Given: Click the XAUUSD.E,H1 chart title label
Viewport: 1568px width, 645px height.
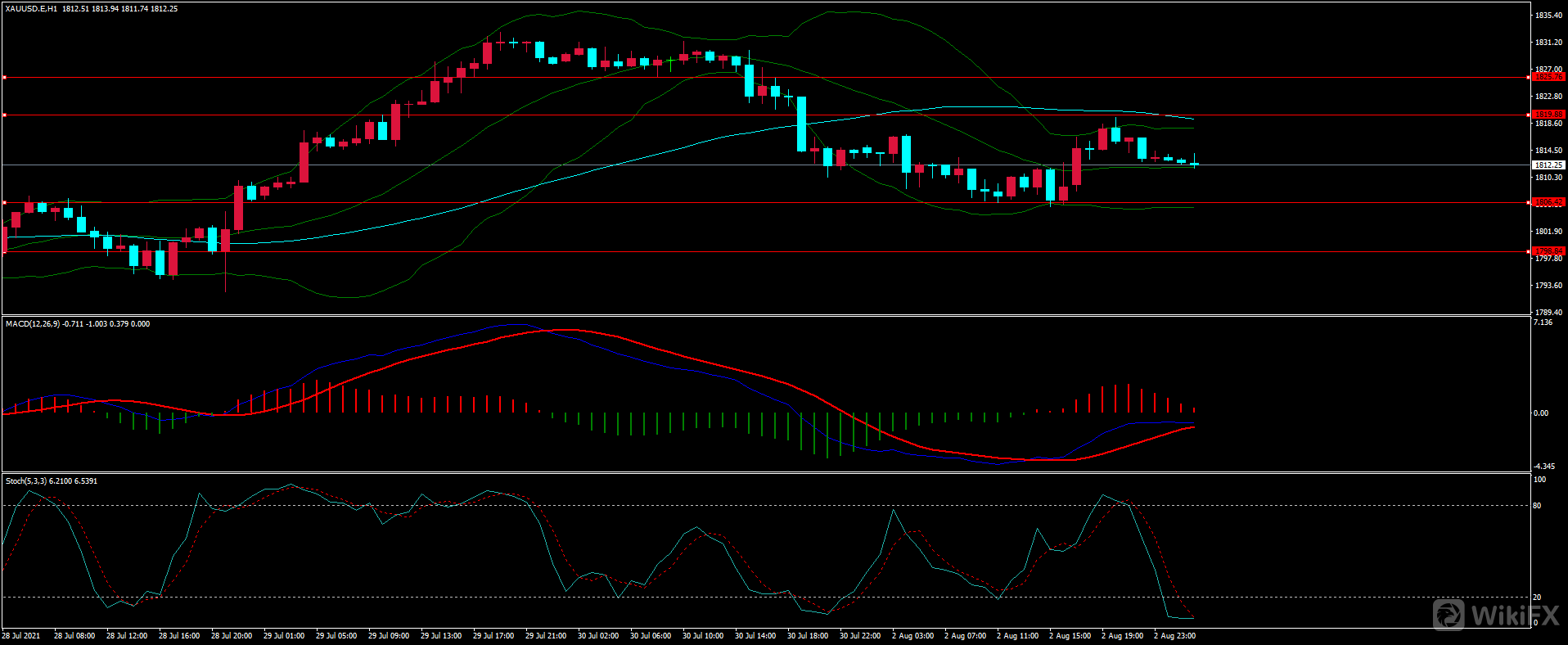Looking at the screenshot, I should pos(31,9).
